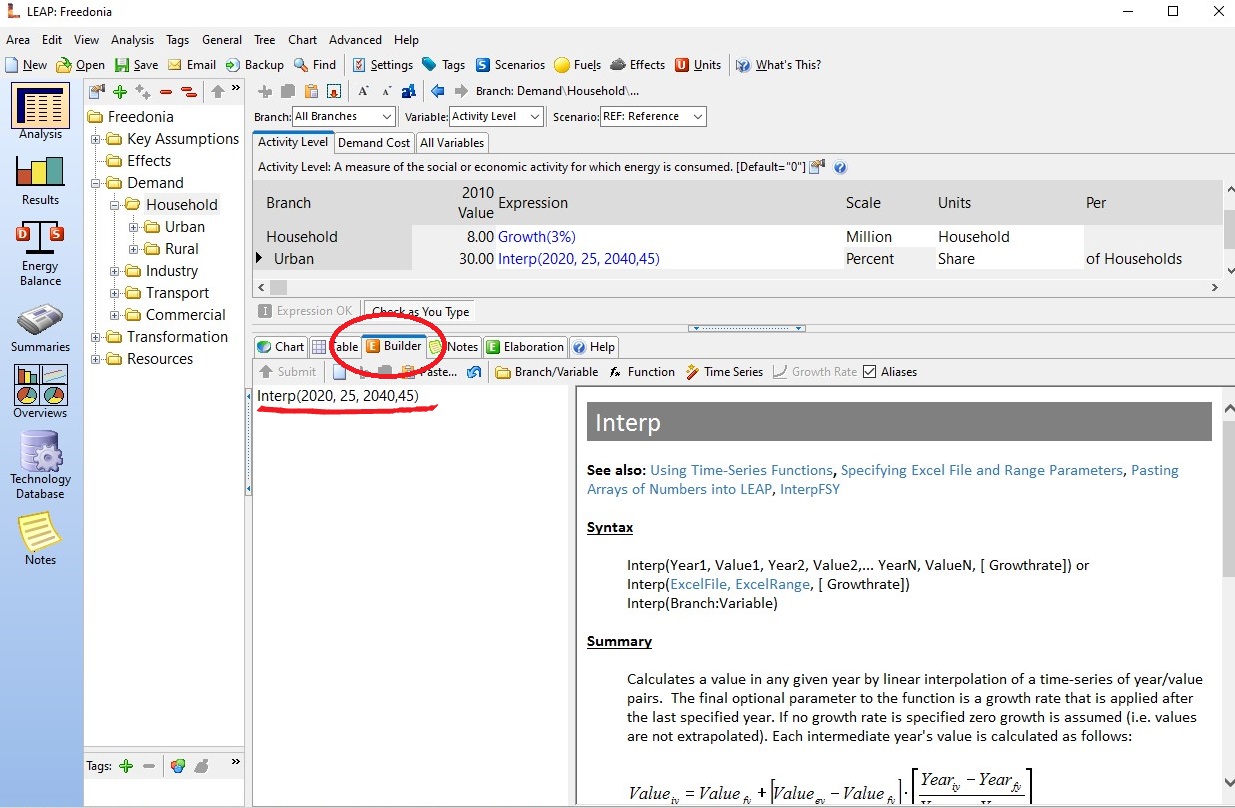
Task: Open the Scenario dropdown (REF: Reference)
Action: (653, 117)
